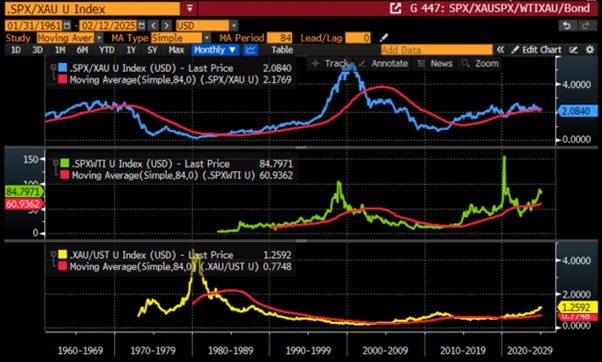Screen dimensions: 602x362
Task: Click the green .SPXWTI series color swatch
Action: pyautogui.click(x=65, y=164)
